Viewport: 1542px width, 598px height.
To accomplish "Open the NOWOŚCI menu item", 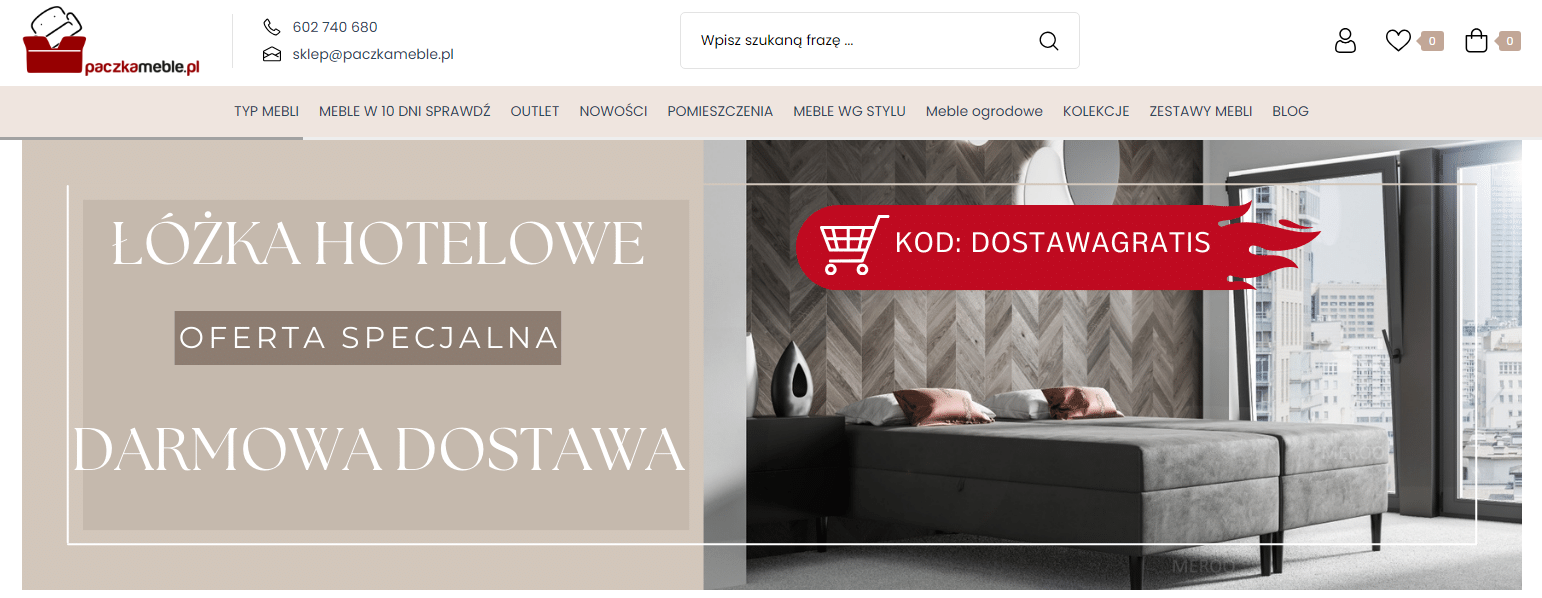I will coord(614,111).
